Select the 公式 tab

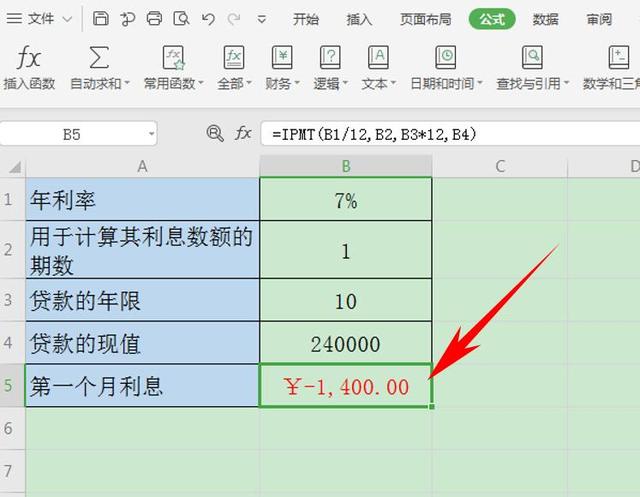(x=492, y=19)
